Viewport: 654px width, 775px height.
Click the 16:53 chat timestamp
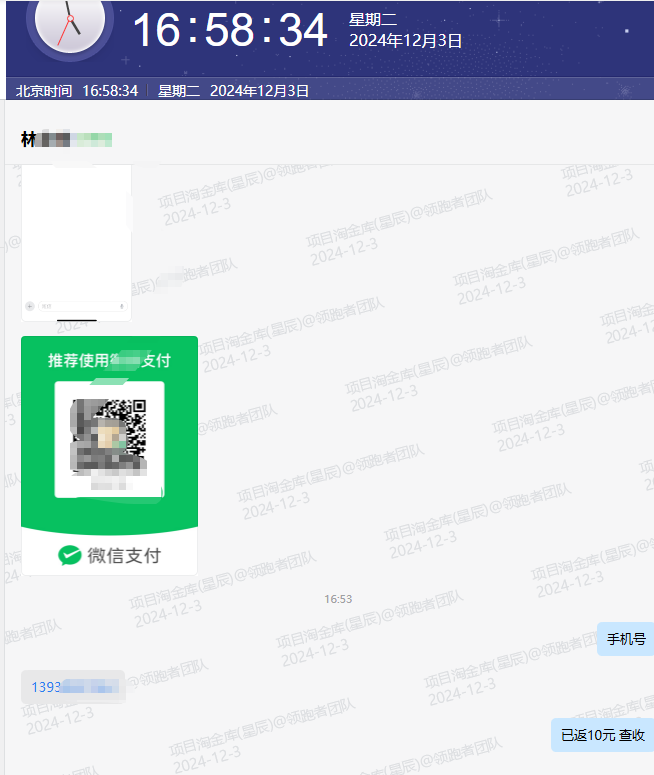tap(338, 599)
